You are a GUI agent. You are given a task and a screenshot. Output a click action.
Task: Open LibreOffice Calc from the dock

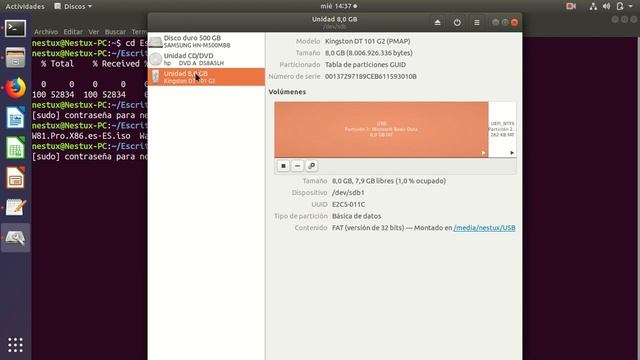point(15,148)
